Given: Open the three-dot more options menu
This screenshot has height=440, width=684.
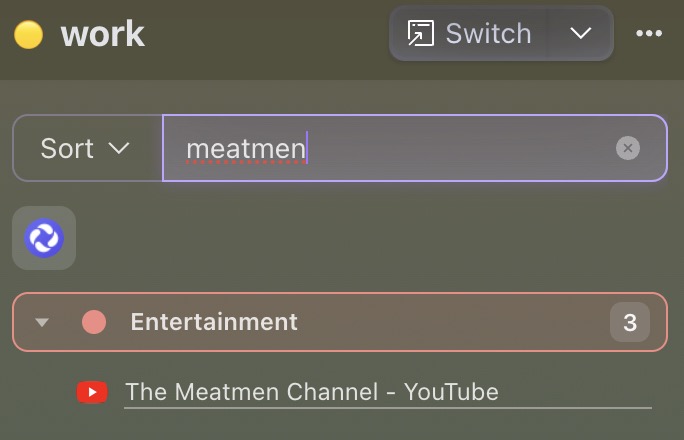Looking at the screenshot, I should (x=649, y=34).
